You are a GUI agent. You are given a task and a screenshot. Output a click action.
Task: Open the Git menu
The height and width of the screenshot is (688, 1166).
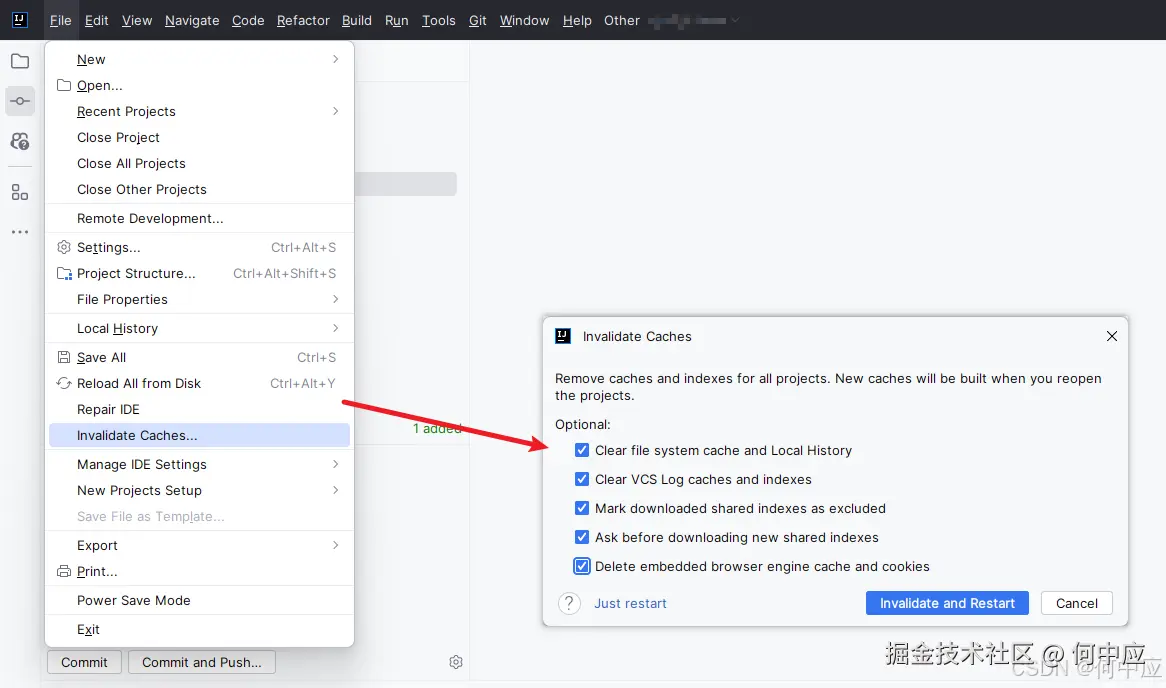(477, 21)
